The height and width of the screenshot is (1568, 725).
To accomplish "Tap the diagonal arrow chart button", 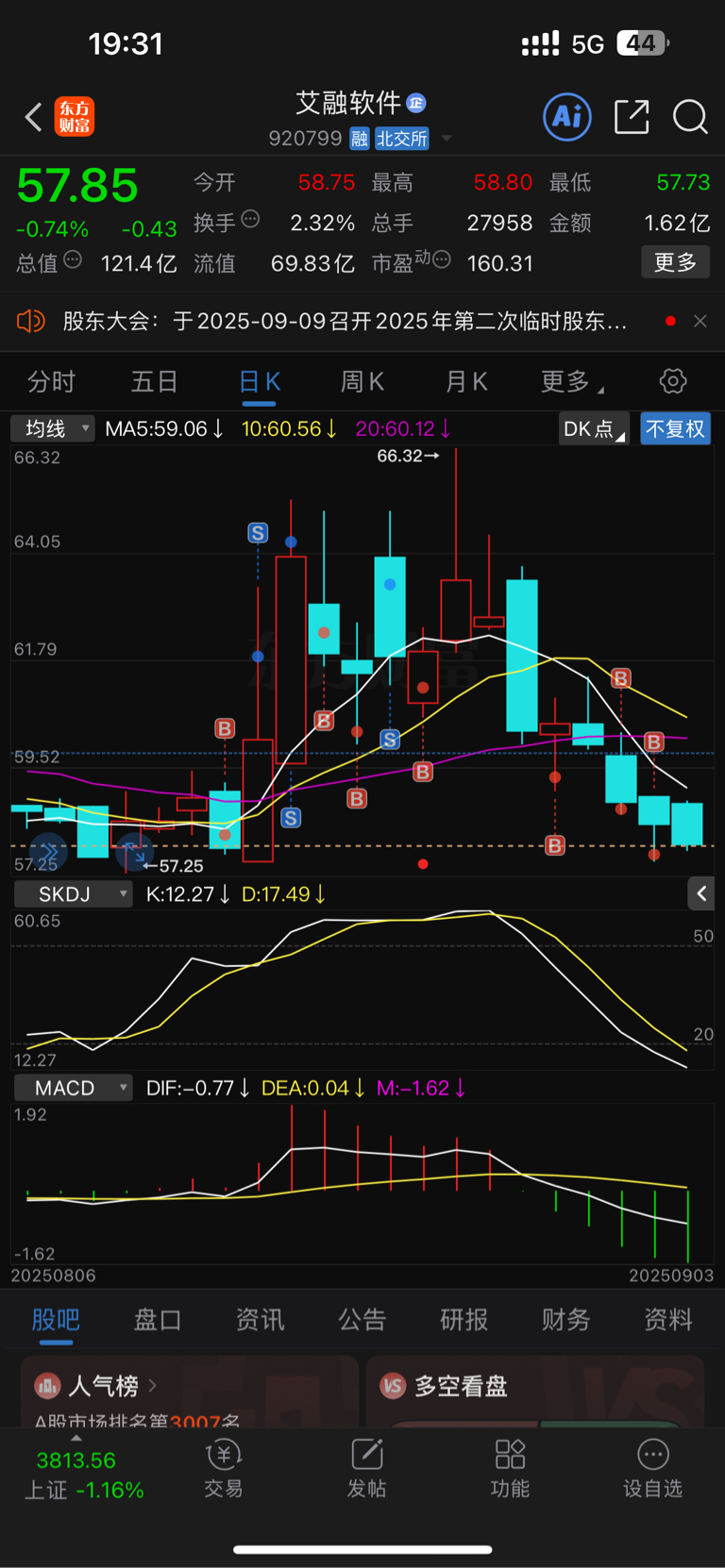I will (x=135, y=854).
